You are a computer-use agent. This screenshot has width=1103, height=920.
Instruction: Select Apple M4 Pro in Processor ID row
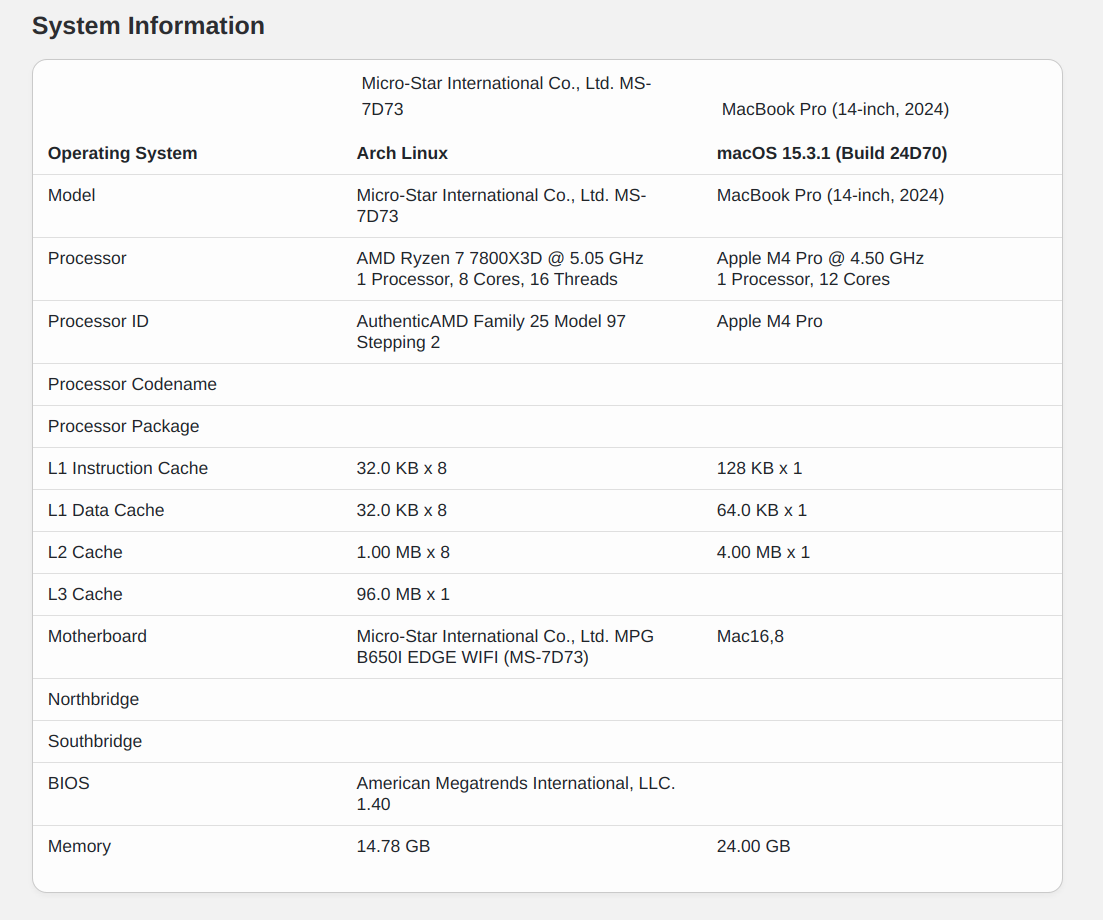point(770,321)
